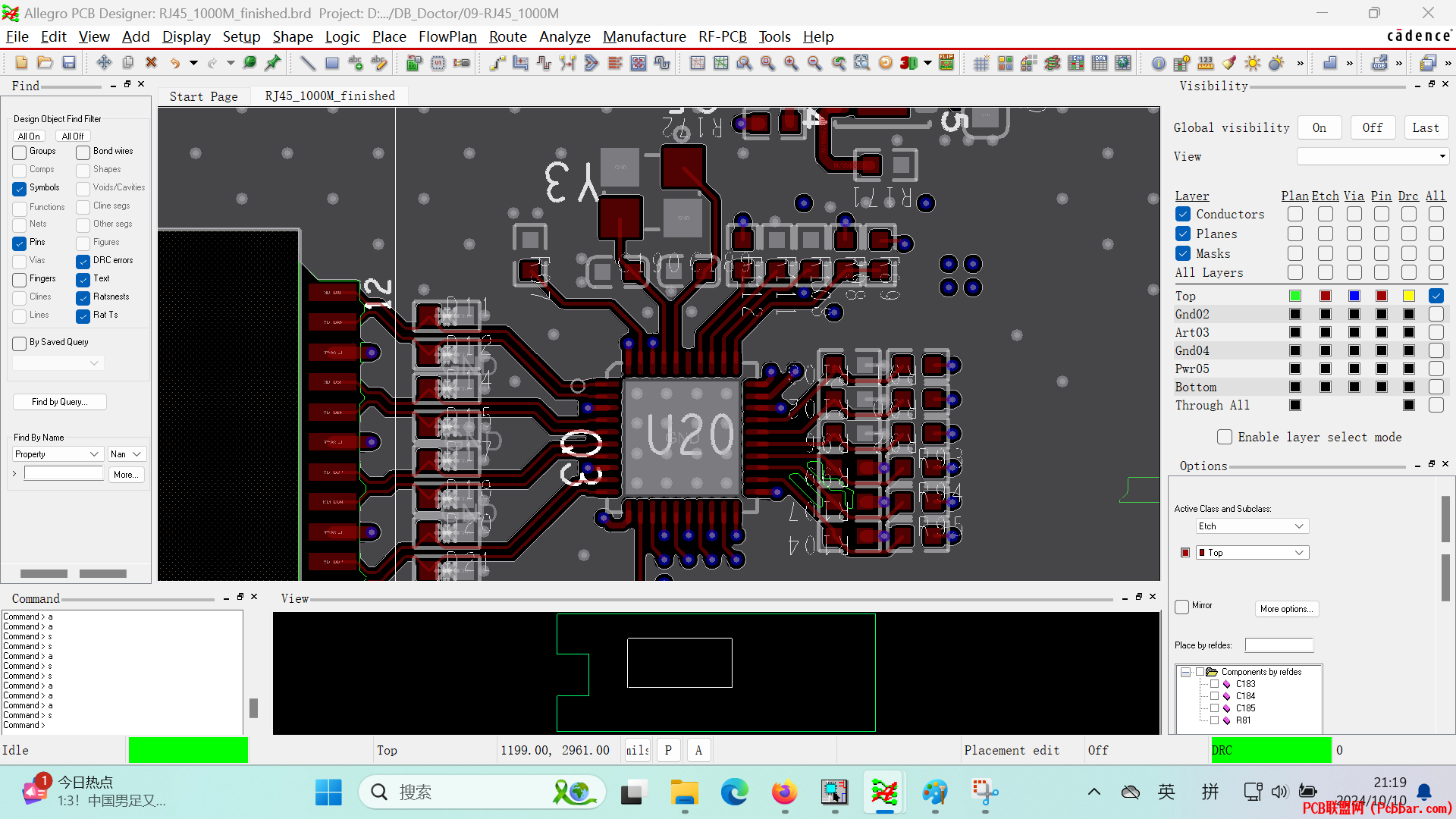
Task: Click Global visibility Off button
Action: click(x=1372, y=127)
